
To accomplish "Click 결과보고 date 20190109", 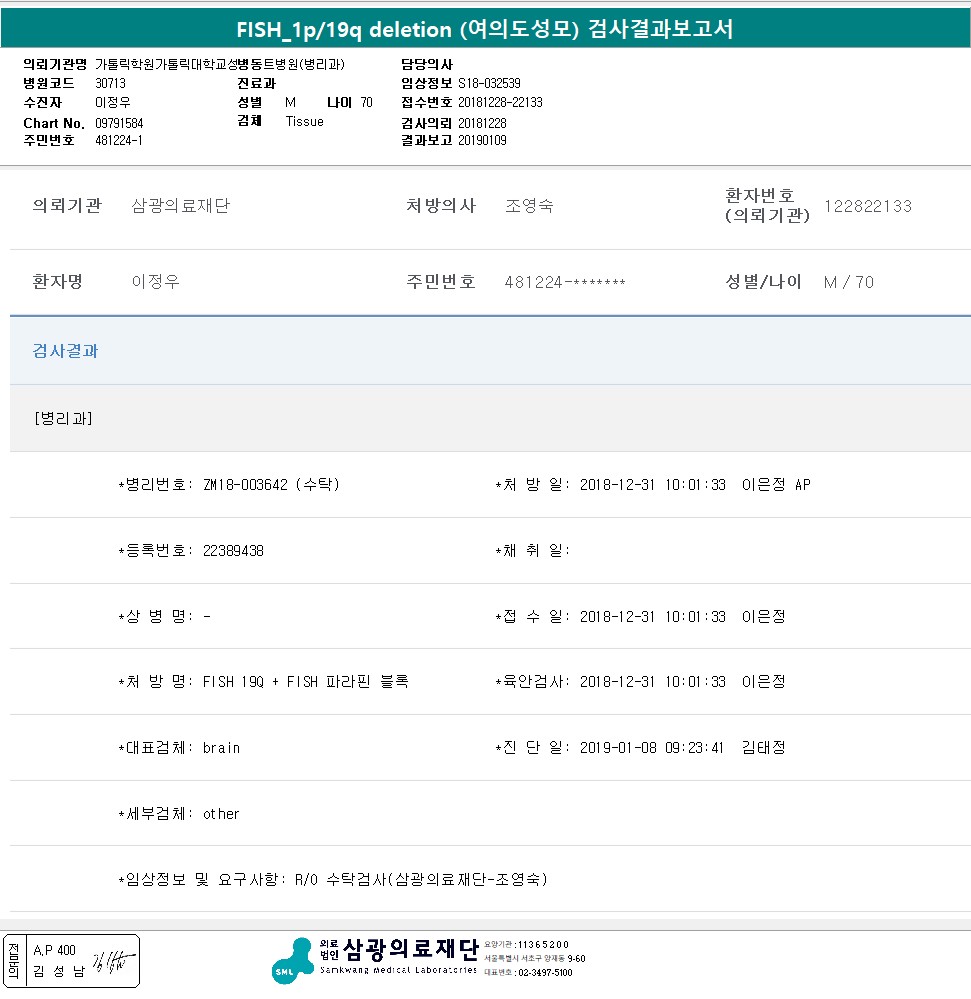I will (x=482, y=140).
